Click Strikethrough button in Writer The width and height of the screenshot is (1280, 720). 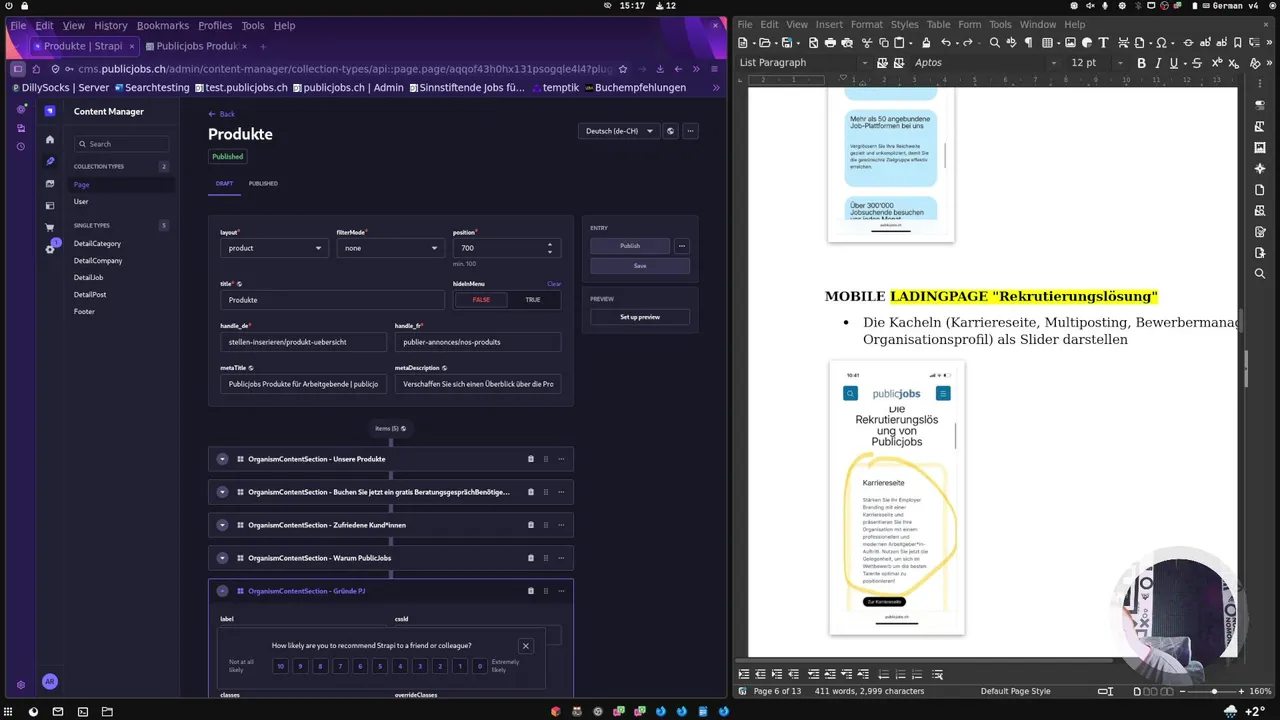pos(1197,63)
